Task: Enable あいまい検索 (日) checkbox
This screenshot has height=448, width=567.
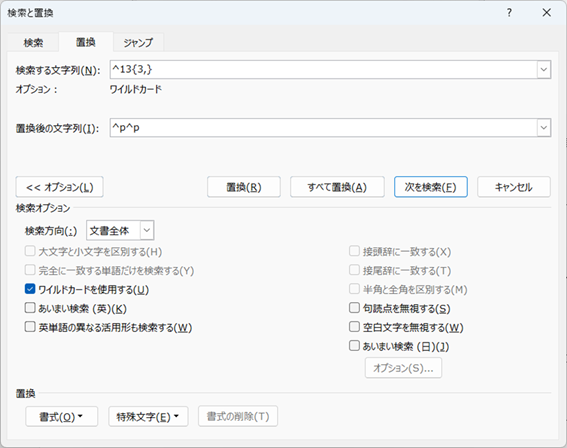Action: pyautogui.click(x=354, y=346)
